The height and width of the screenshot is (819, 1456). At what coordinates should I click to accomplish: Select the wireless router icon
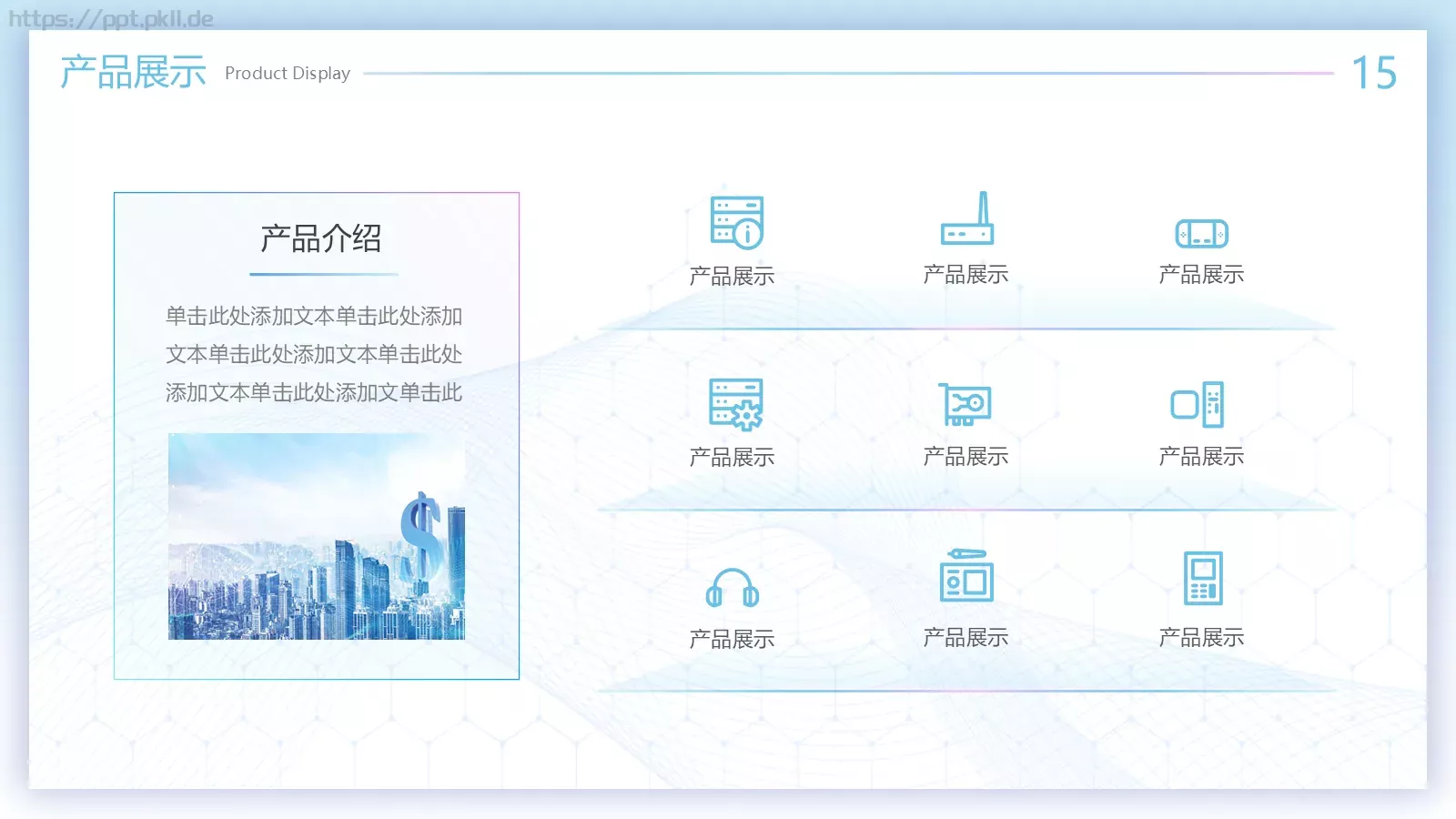click(967, 217)
